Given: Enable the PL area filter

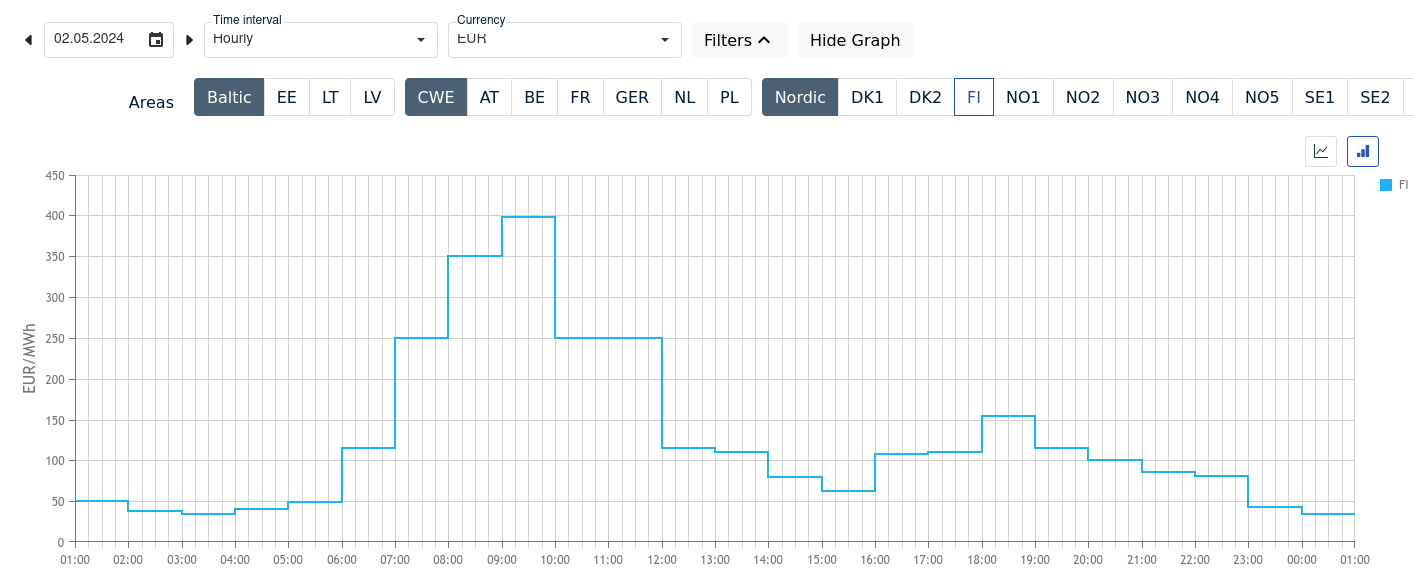Looking at the screenshot, I should click(730, 98).
